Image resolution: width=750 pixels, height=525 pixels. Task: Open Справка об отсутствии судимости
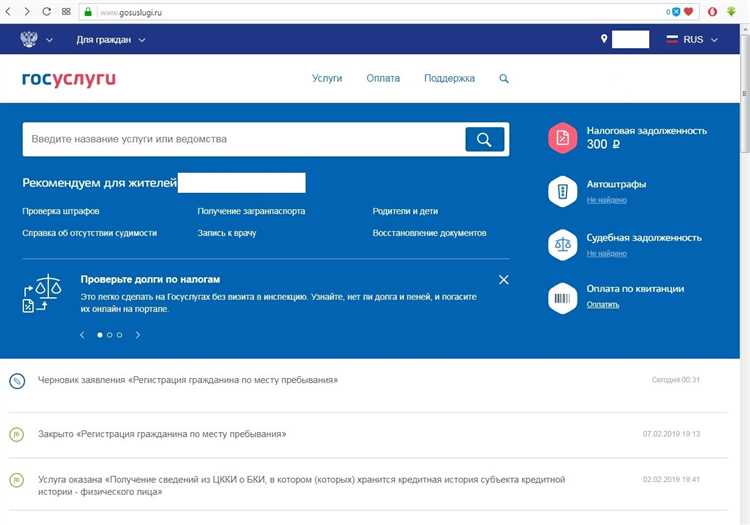click(89, 233)
